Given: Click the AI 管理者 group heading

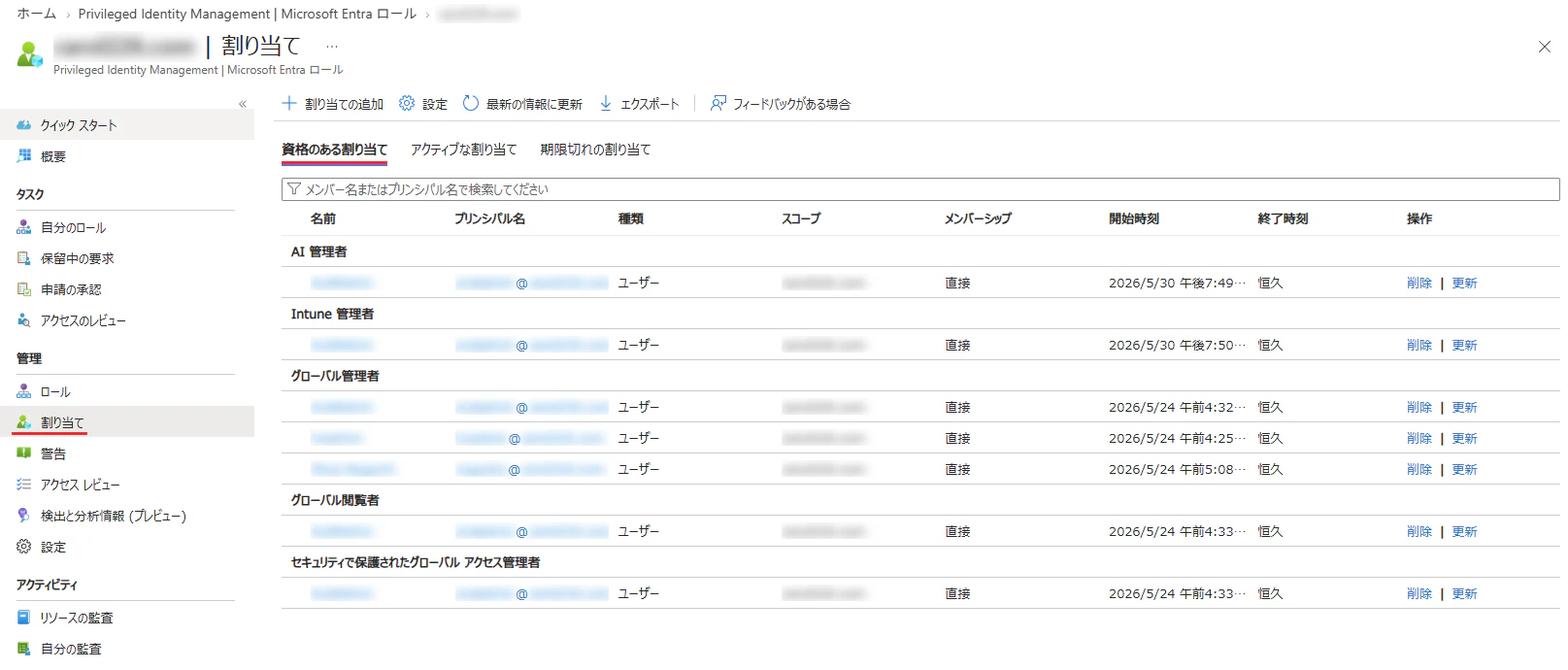Looking at the screenshot, I should pos(318,251).
